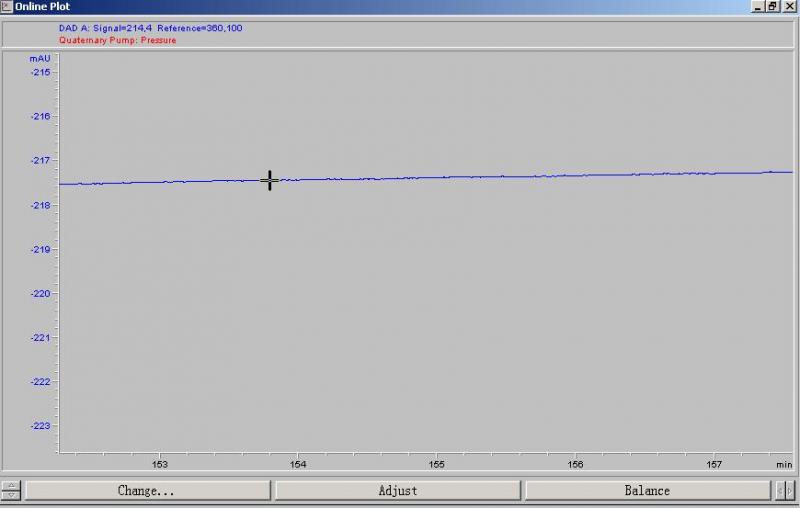Image resolution: width=800 pixels, height=508 pixels.
Task: Click the min time unit label
Action: (x=784, y=465)
